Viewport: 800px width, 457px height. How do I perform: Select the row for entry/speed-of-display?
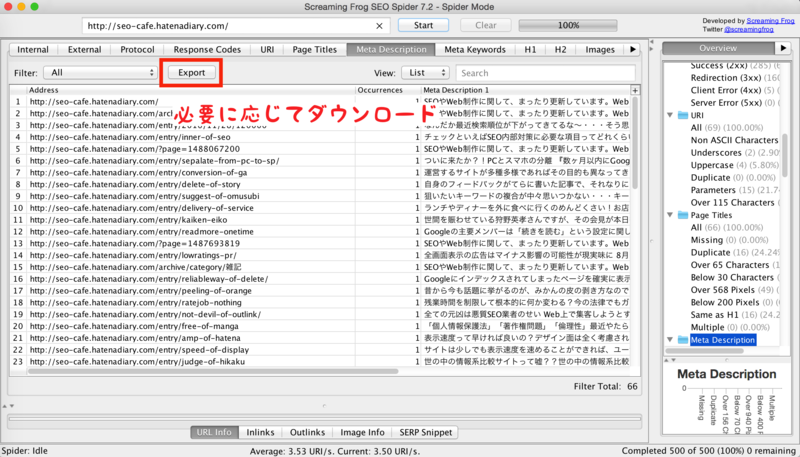(321, 350)
